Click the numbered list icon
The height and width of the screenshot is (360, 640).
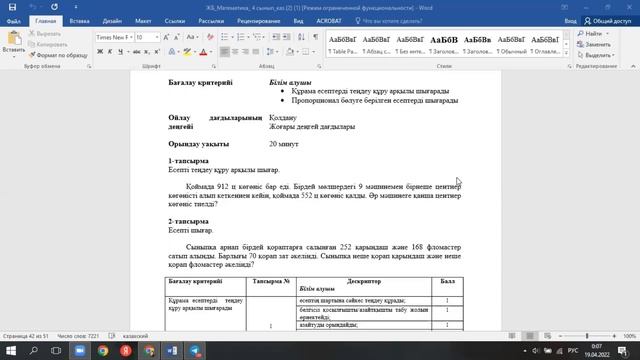point(240,37)
